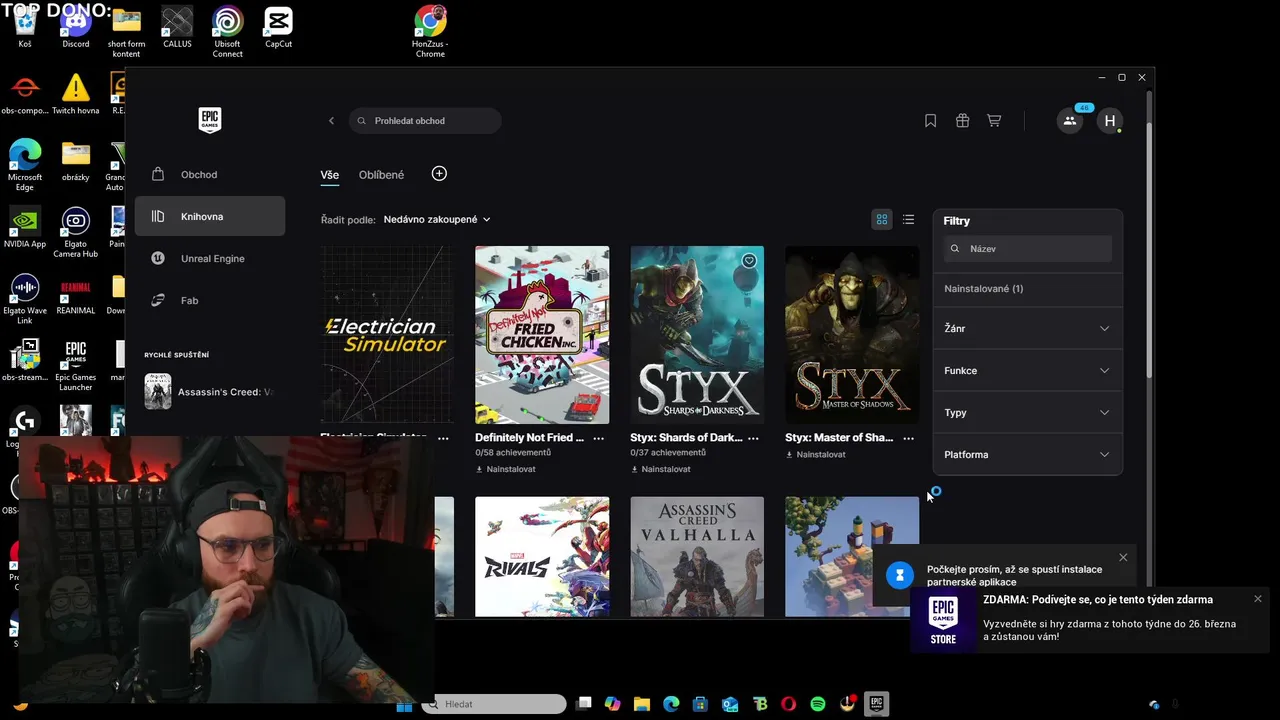The width and height of the screenshot is (1280, 720).
Task: Close the partner app installation notification
Action: pyautogui.click(x=1123, y=557)
